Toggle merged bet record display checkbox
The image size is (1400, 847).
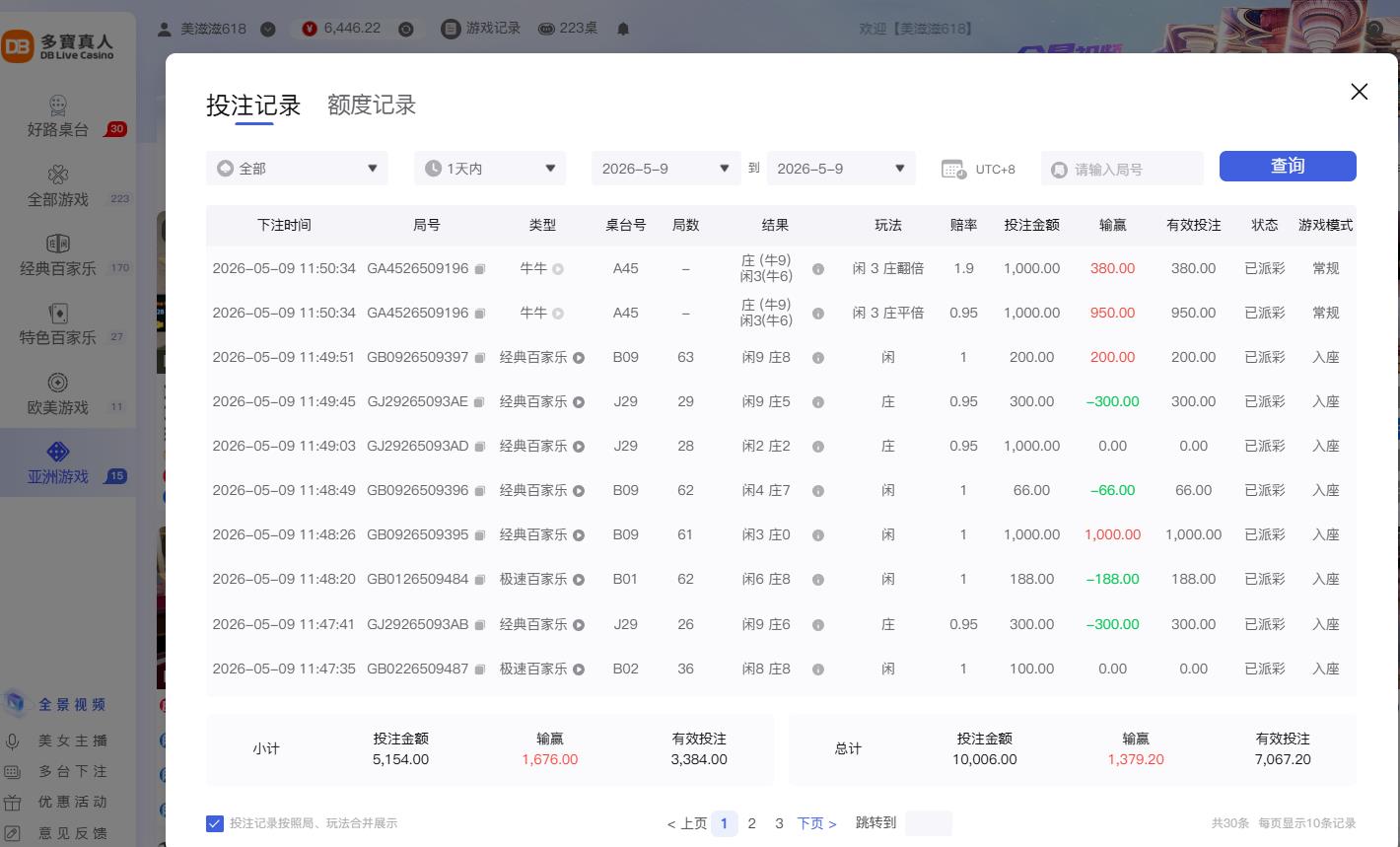click(214, 823)
